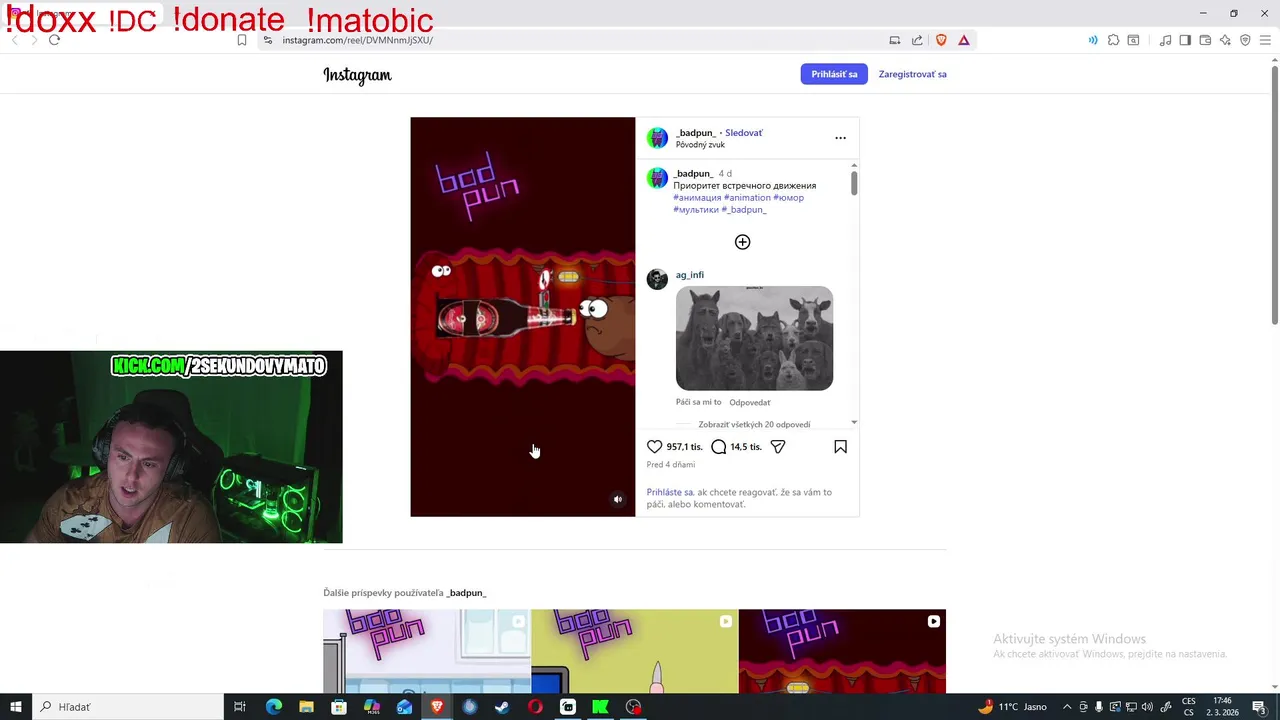This screenshot has height=720, width=1280.
Task: Share the reel with the send icon
Action: (x=778, y=447)
